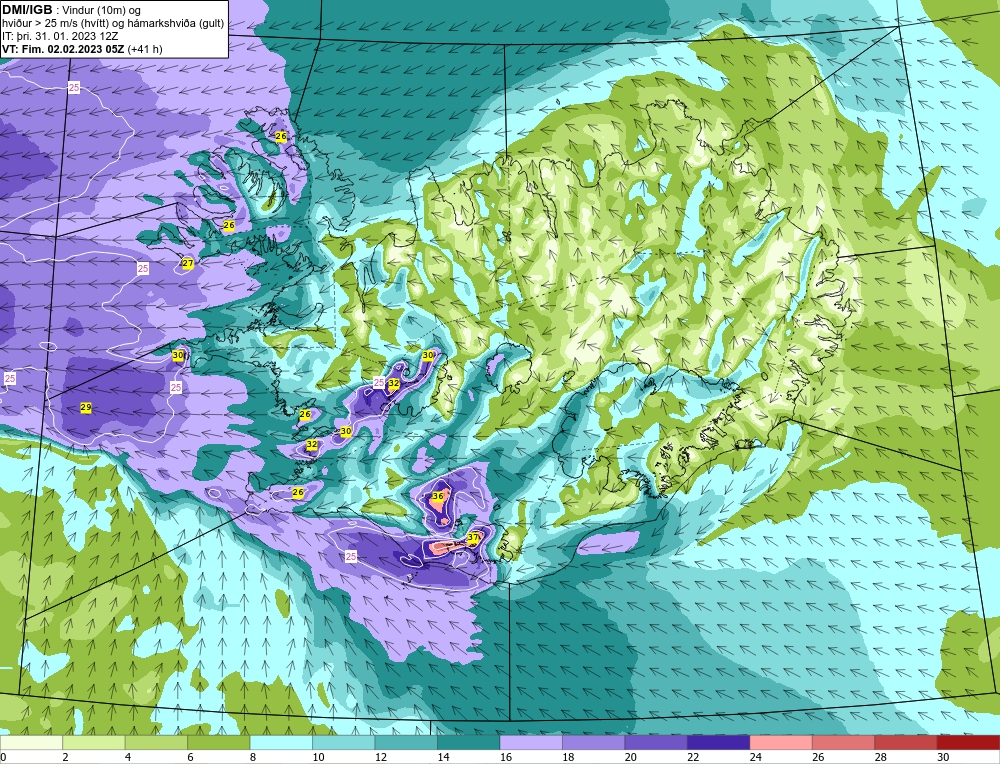Click the 8–10 m/s pale cyan legend swatch
Image resolution: width=1000 pixels, height=764 pixels.
281,743
